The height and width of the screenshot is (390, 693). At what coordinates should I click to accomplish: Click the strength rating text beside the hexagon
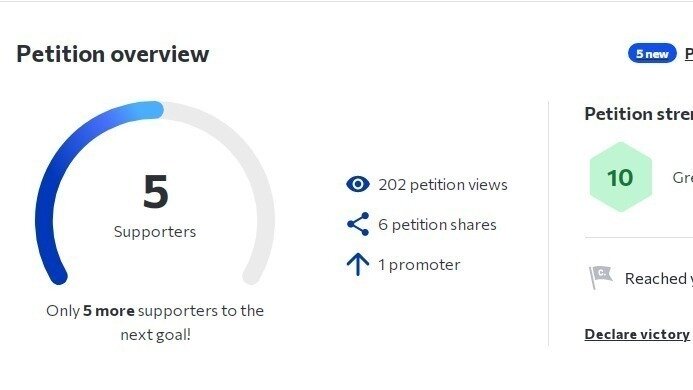point(682,177)
